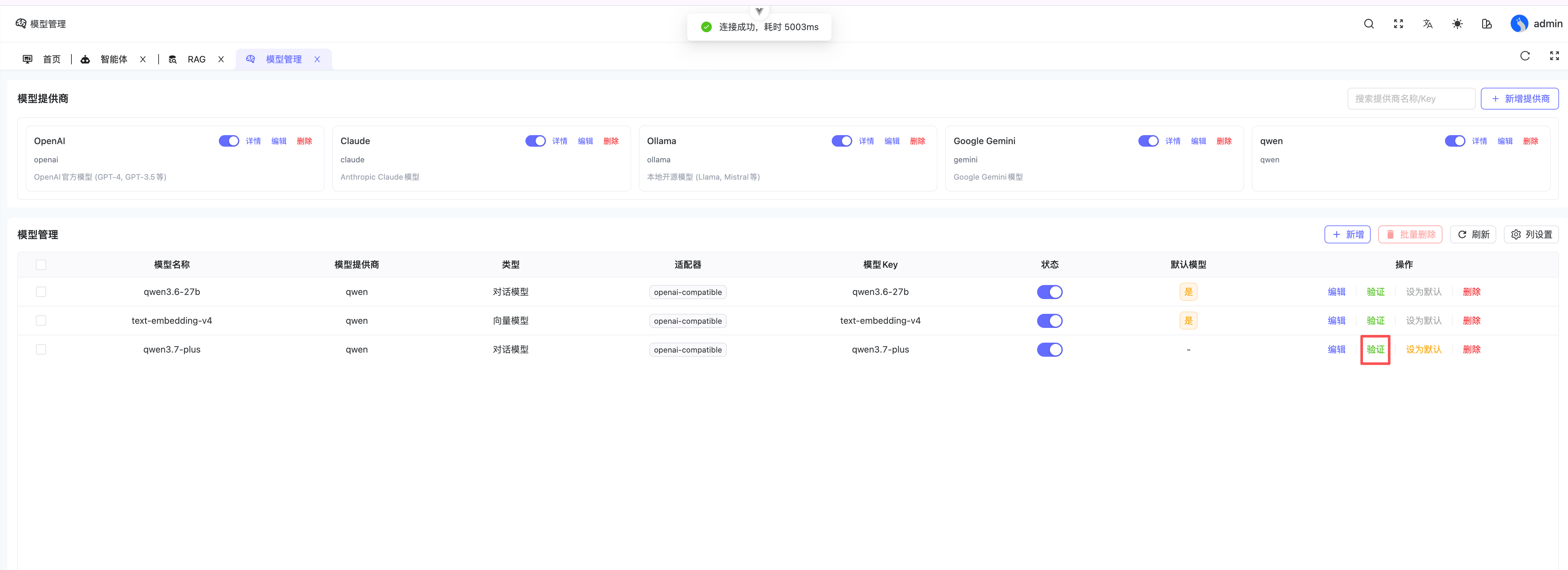
Task: Click 验证 in qwen3.7-plus row
Action: pos(1376,350)
